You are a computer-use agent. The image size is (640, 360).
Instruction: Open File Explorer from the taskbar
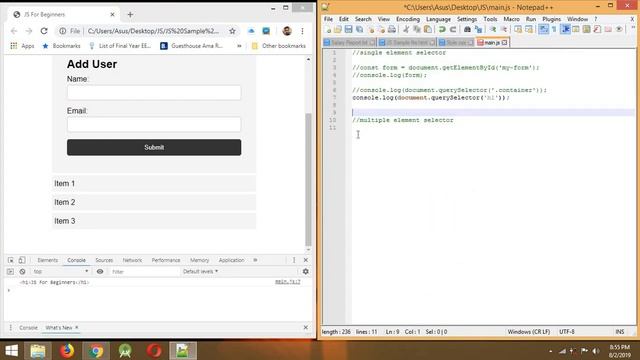(x=38, y=351)
